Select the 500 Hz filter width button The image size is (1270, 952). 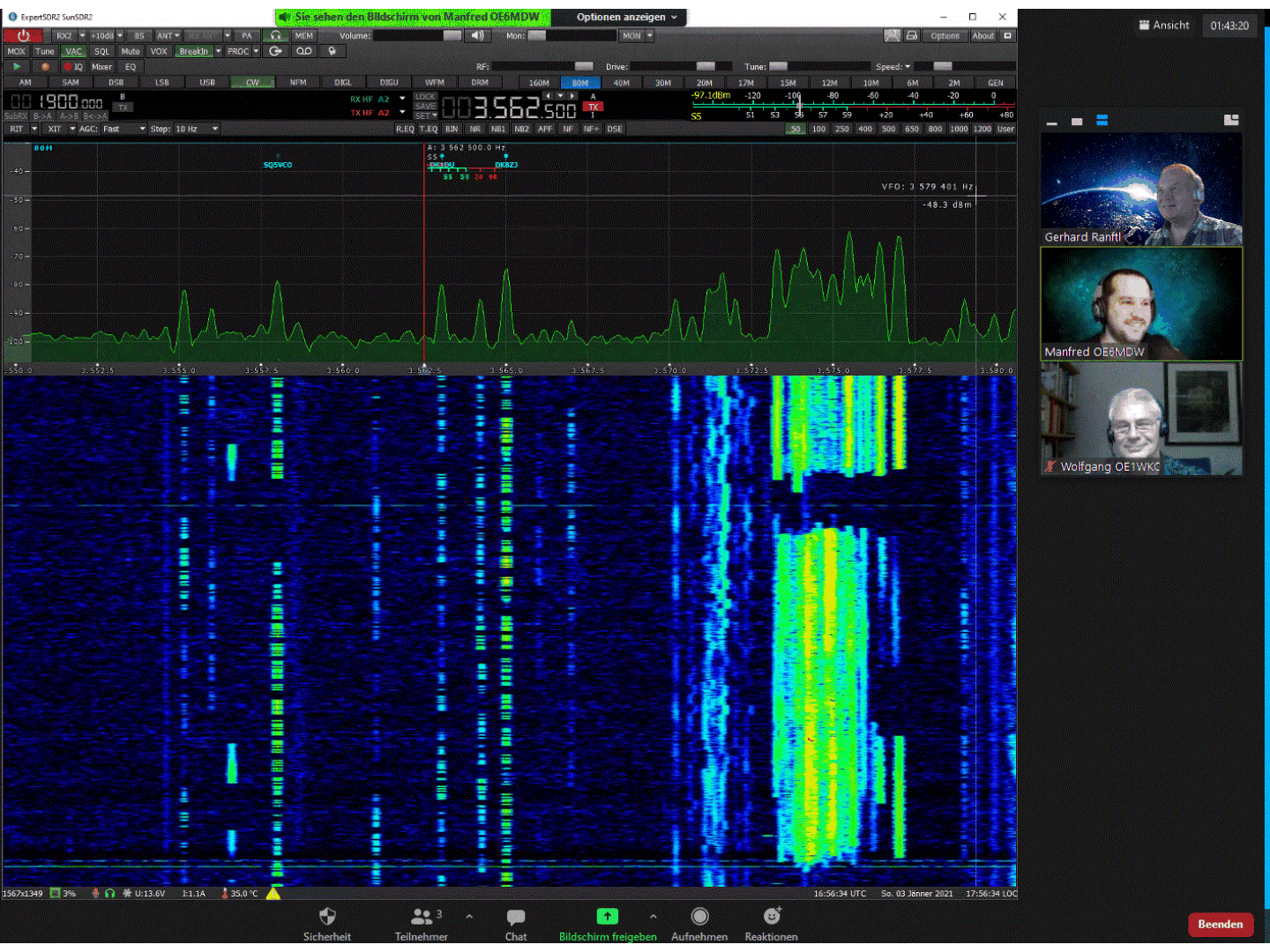click(888, 129)
